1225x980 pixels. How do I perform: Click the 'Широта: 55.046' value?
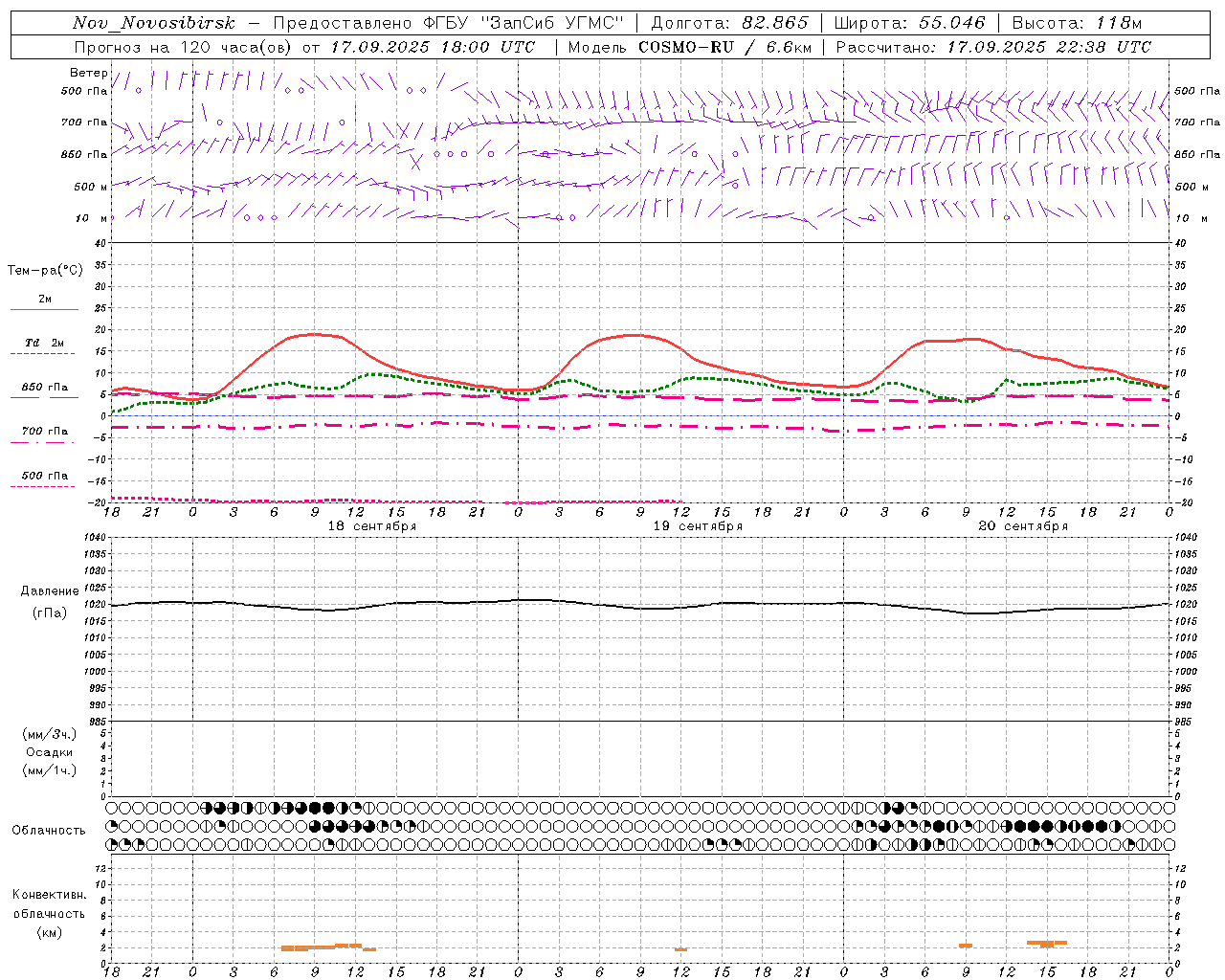click(x=909, y=24)
